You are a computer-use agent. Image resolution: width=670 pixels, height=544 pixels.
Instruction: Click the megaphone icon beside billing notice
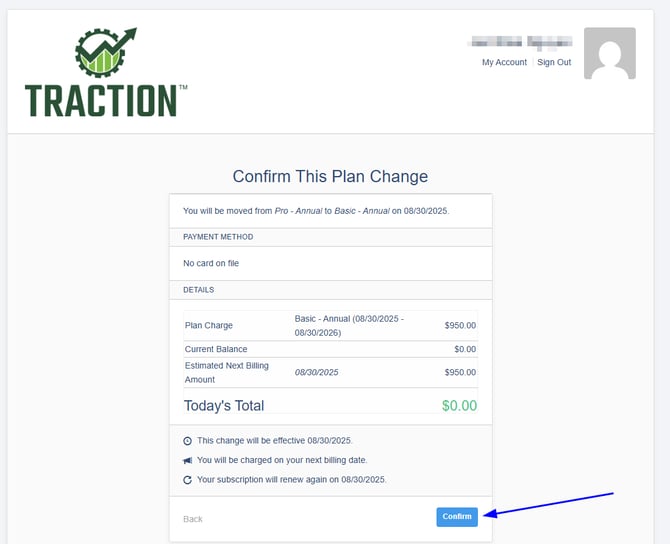tap(188, 460)
